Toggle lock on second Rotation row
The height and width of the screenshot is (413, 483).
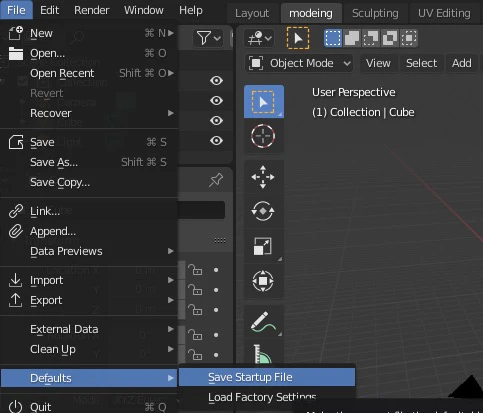pos(195,354)
